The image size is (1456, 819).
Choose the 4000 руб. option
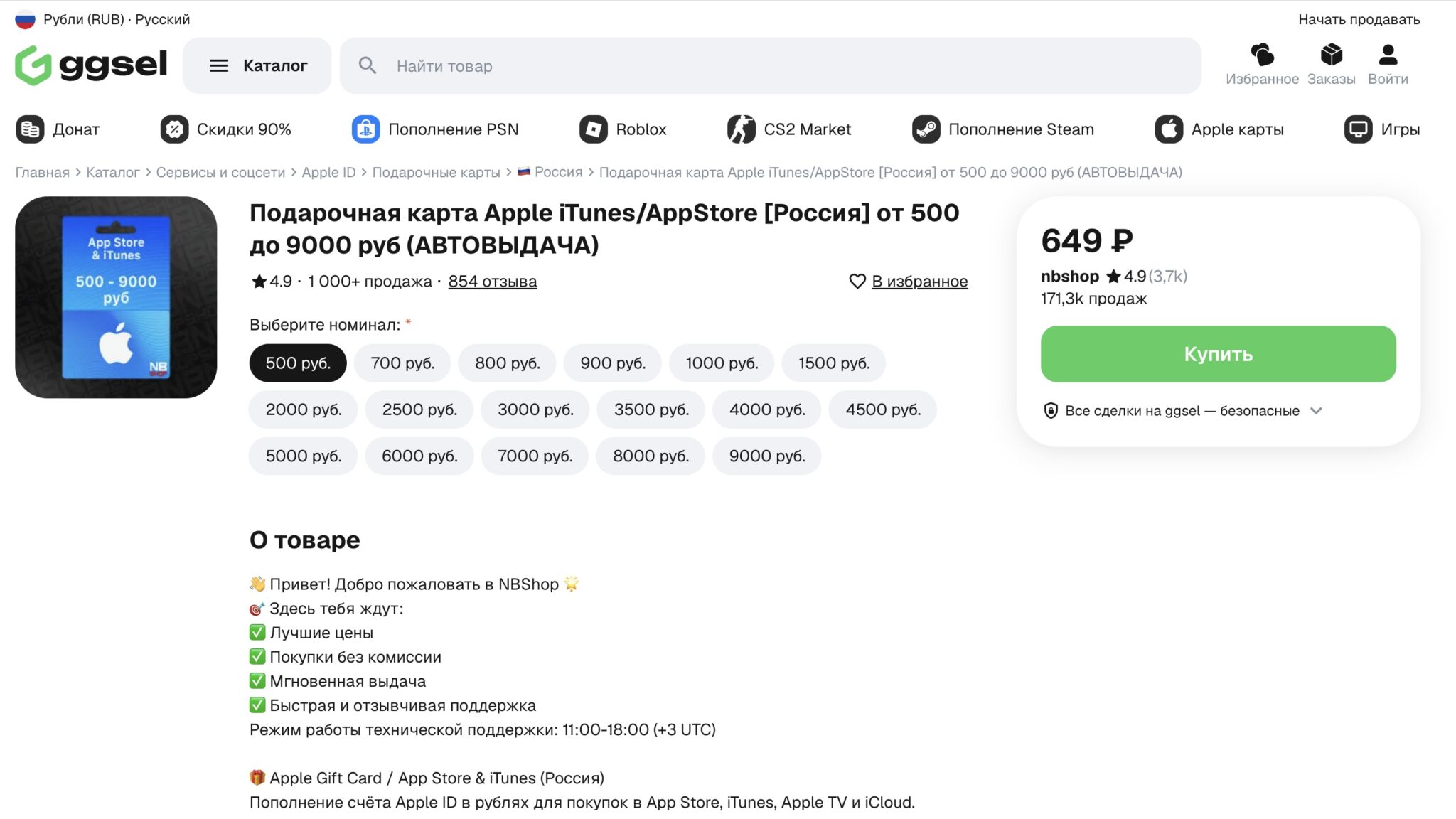pyautogui.click(x=767, y=409)
